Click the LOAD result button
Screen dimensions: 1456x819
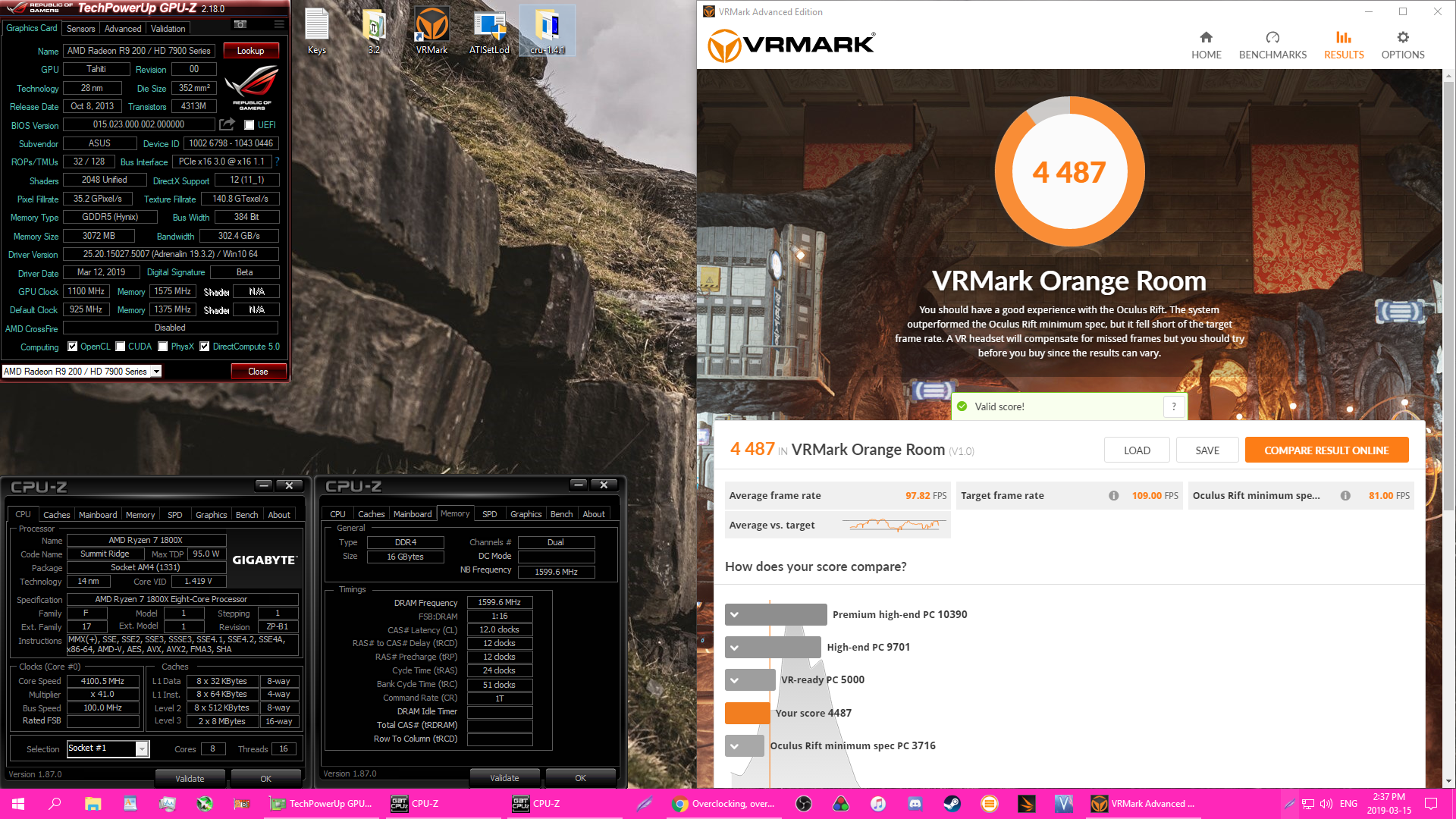point(1137,450)
